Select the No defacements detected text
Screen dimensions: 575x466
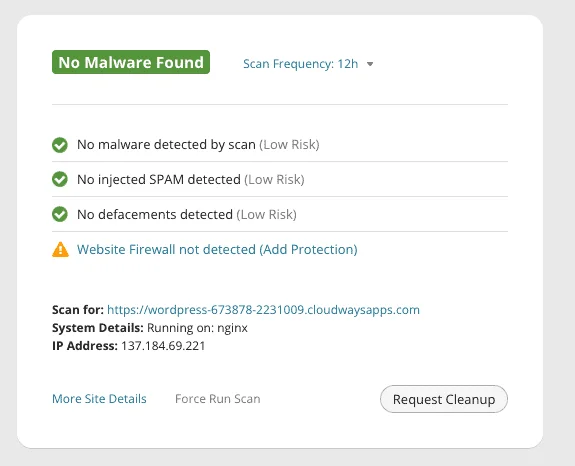click(x=155, y=214)
